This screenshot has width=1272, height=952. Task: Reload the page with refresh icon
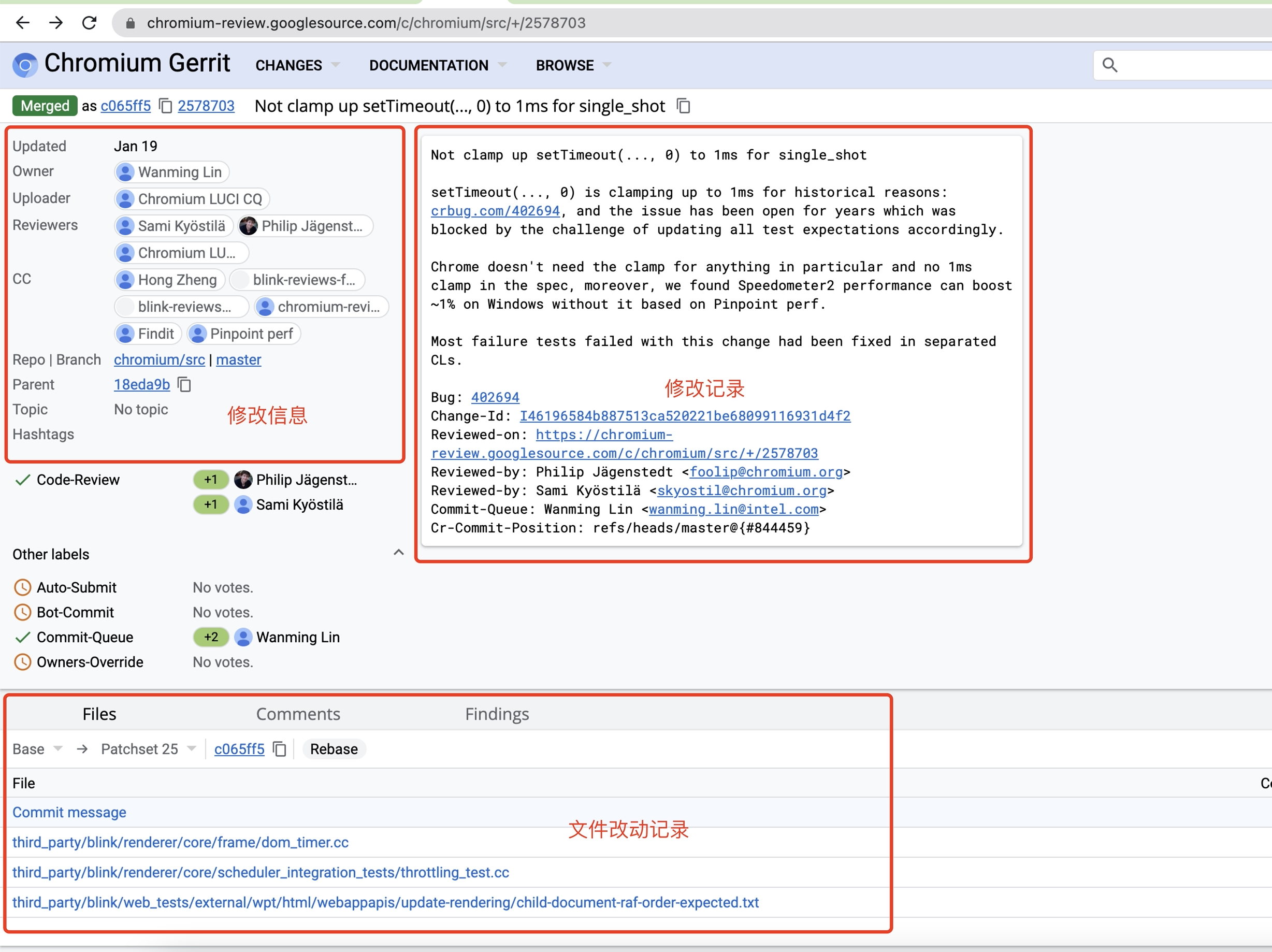(x=89, y=23)
